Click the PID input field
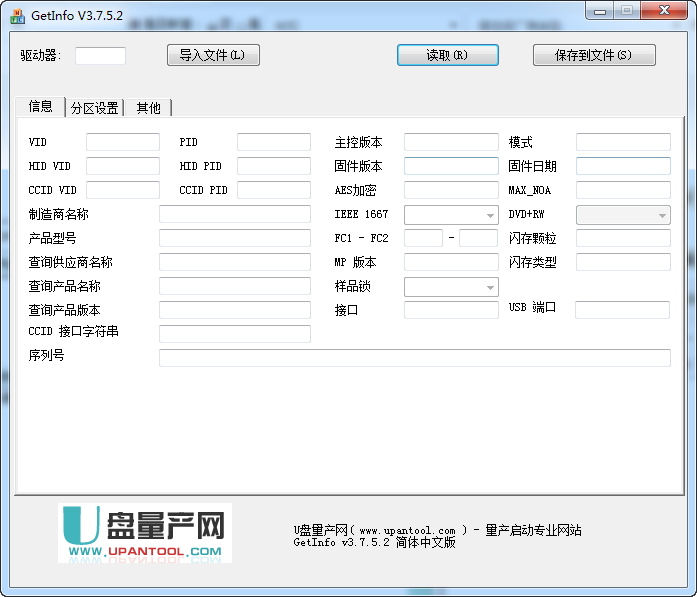Viewport: 697px width, 597px height. point(274,142)
